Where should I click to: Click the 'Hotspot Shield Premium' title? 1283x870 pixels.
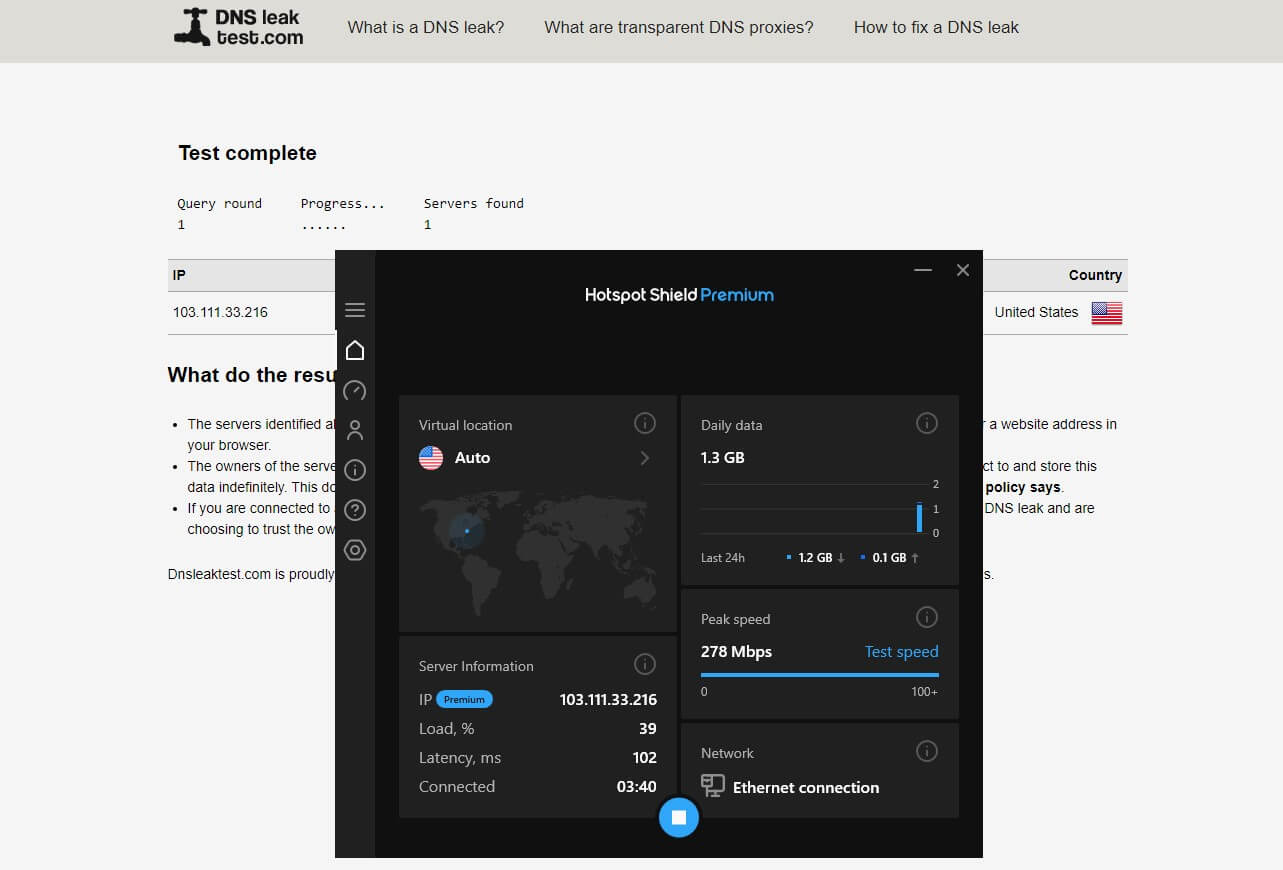(679, 295)
